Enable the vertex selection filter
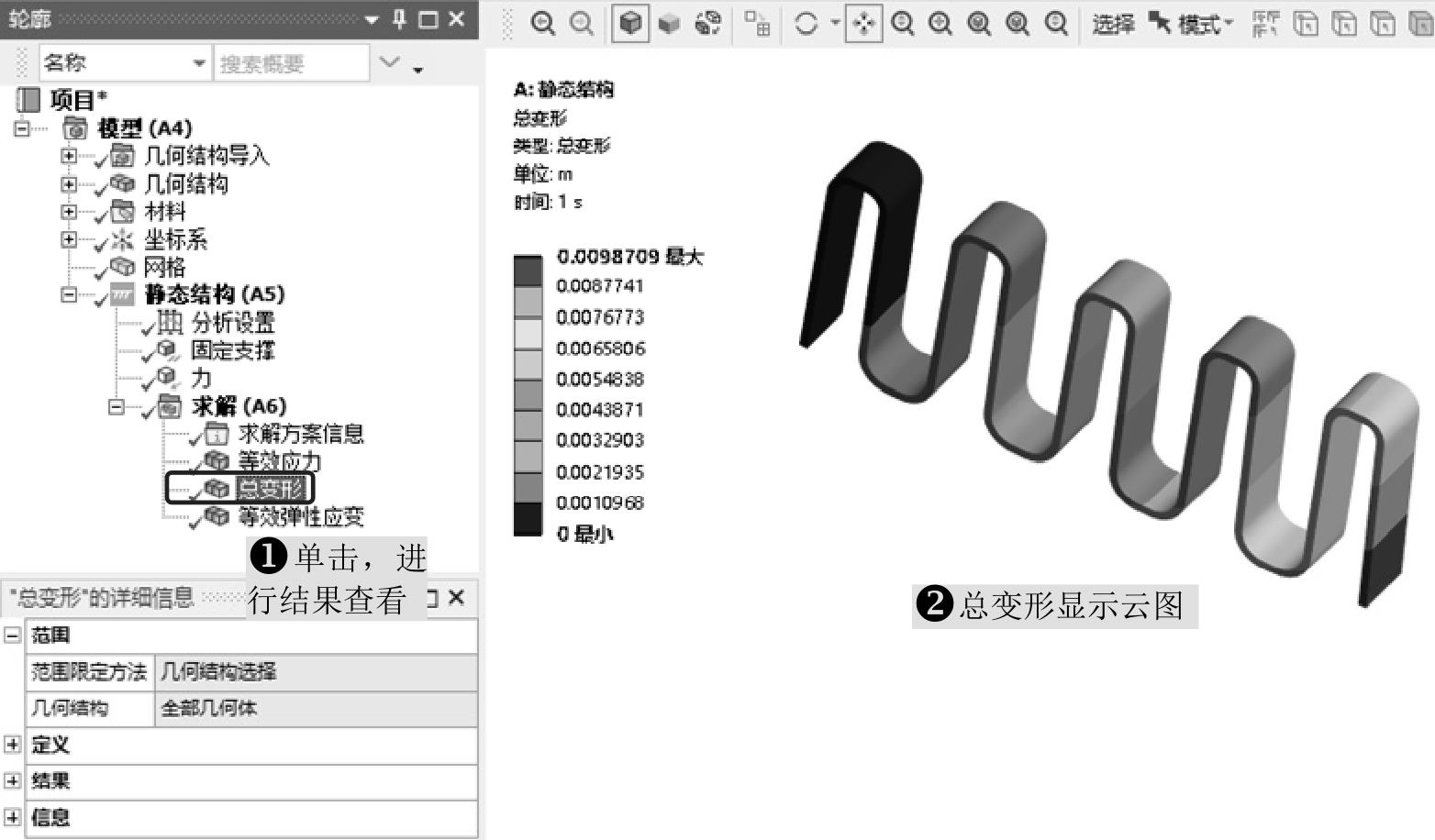Screen dimensions: 1435x840 click(x=1306, y=24)
